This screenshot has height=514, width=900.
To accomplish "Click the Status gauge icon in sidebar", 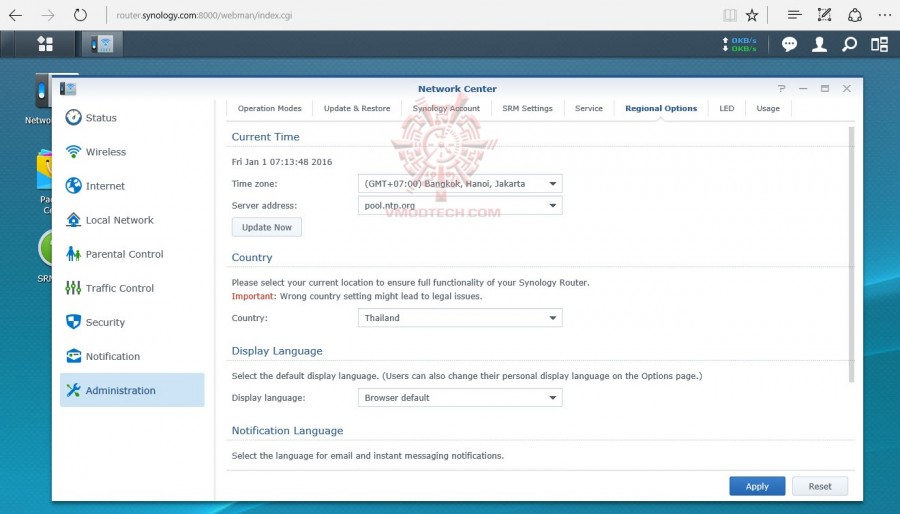I will coord(73,117).
